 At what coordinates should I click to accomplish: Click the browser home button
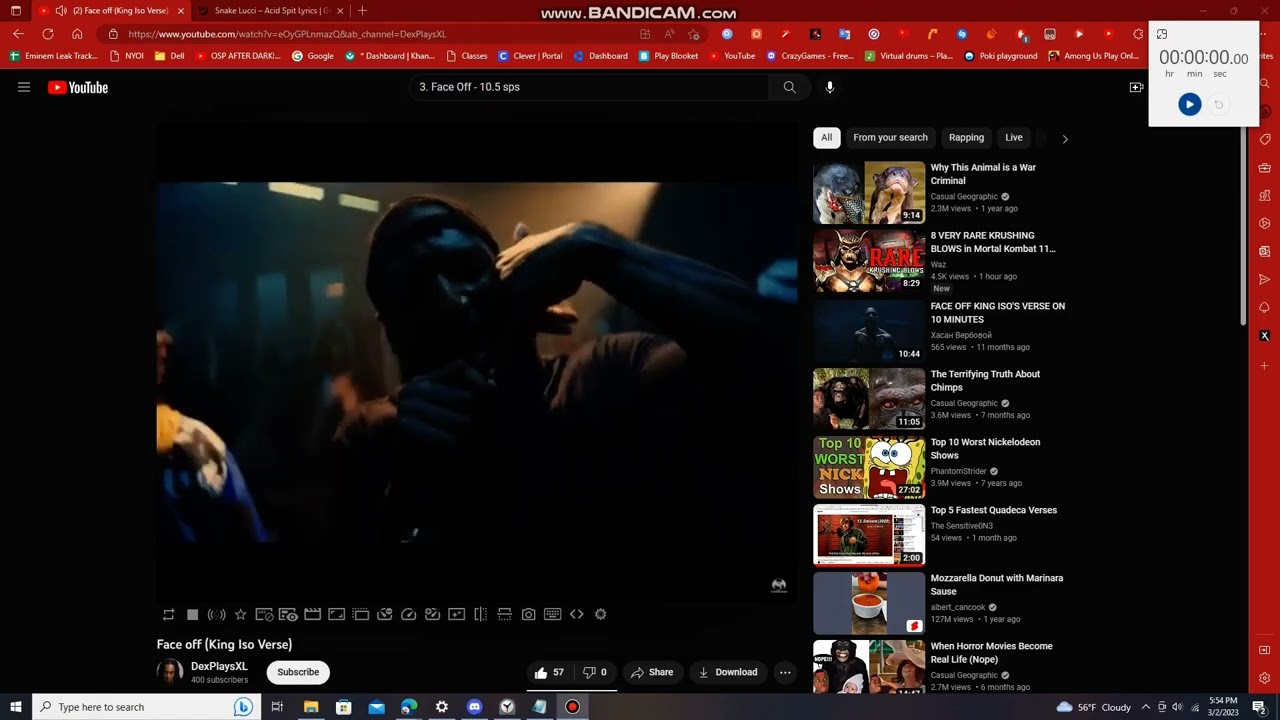[77, 34]
